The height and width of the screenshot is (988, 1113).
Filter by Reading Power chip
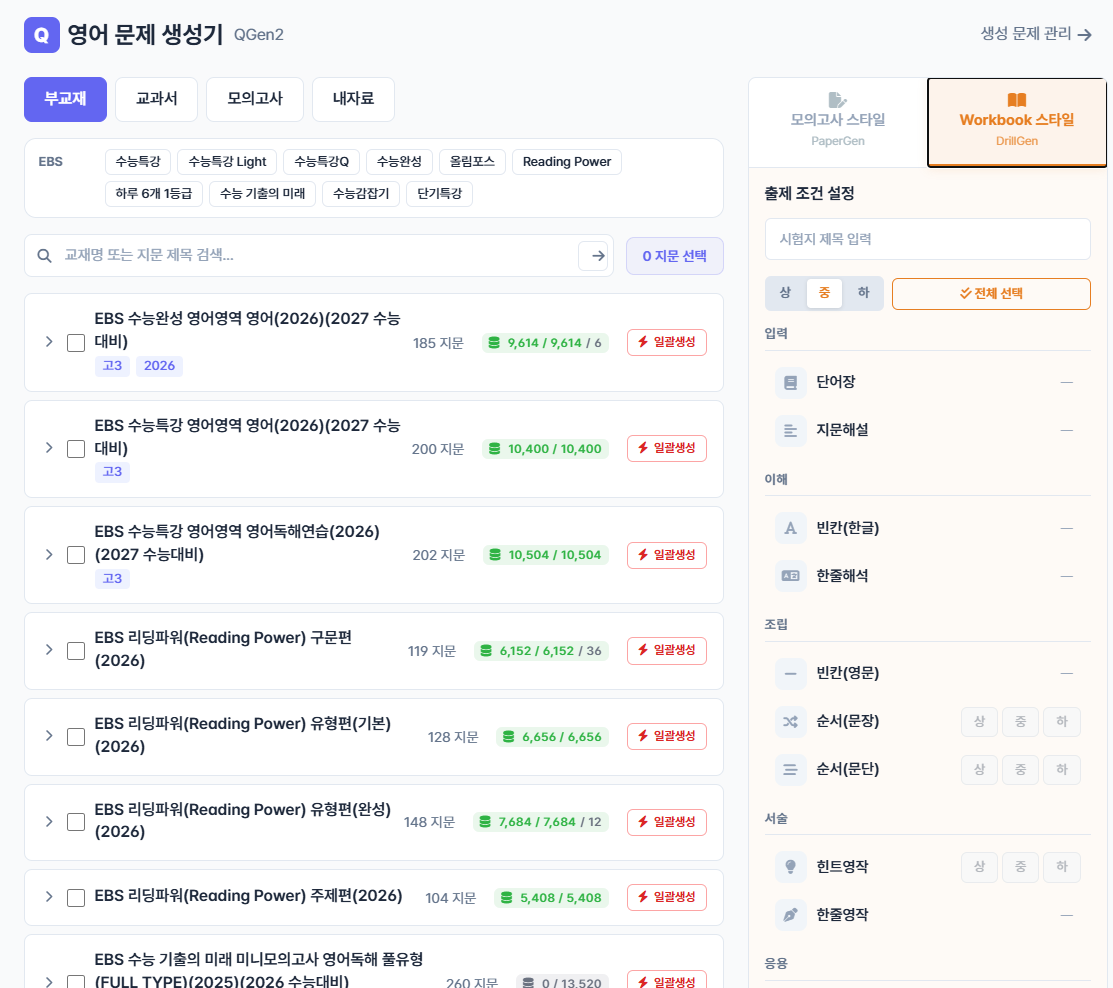[x=566, y=162]
